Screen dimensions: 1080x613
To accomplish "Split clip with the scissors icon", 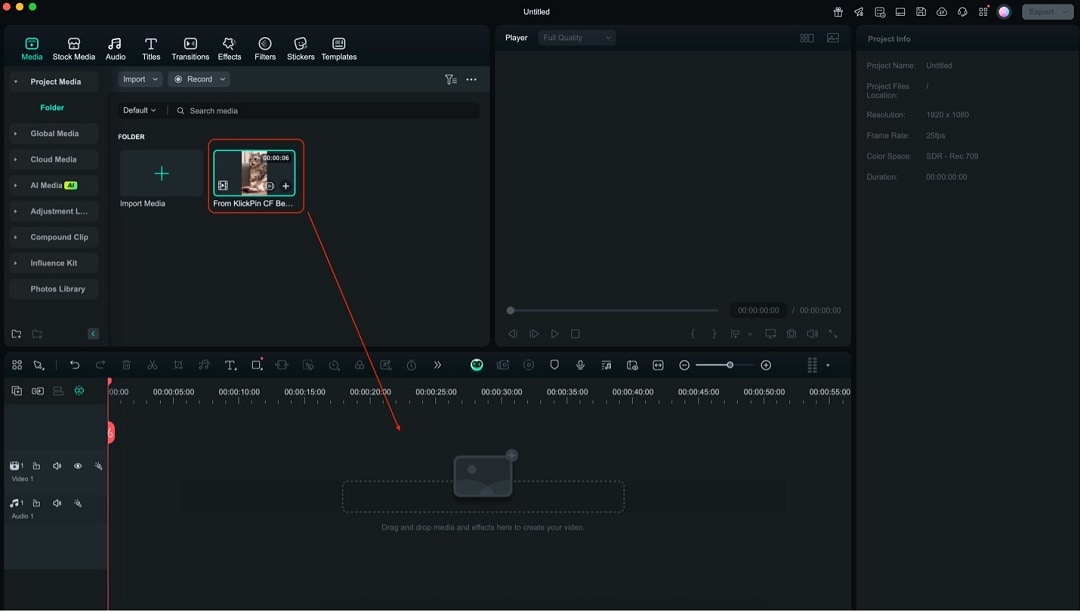I will (152, 366).
